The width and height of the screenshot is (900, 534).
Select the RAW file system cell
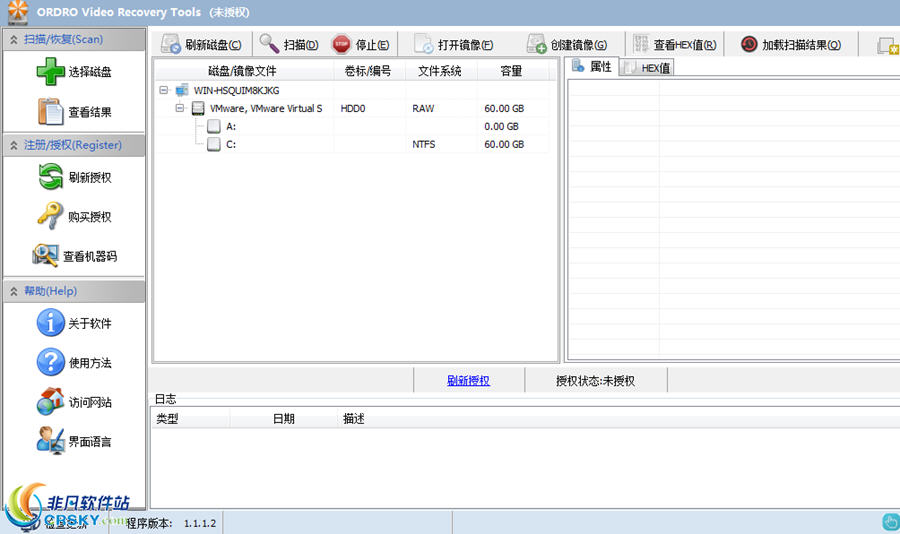423,108
